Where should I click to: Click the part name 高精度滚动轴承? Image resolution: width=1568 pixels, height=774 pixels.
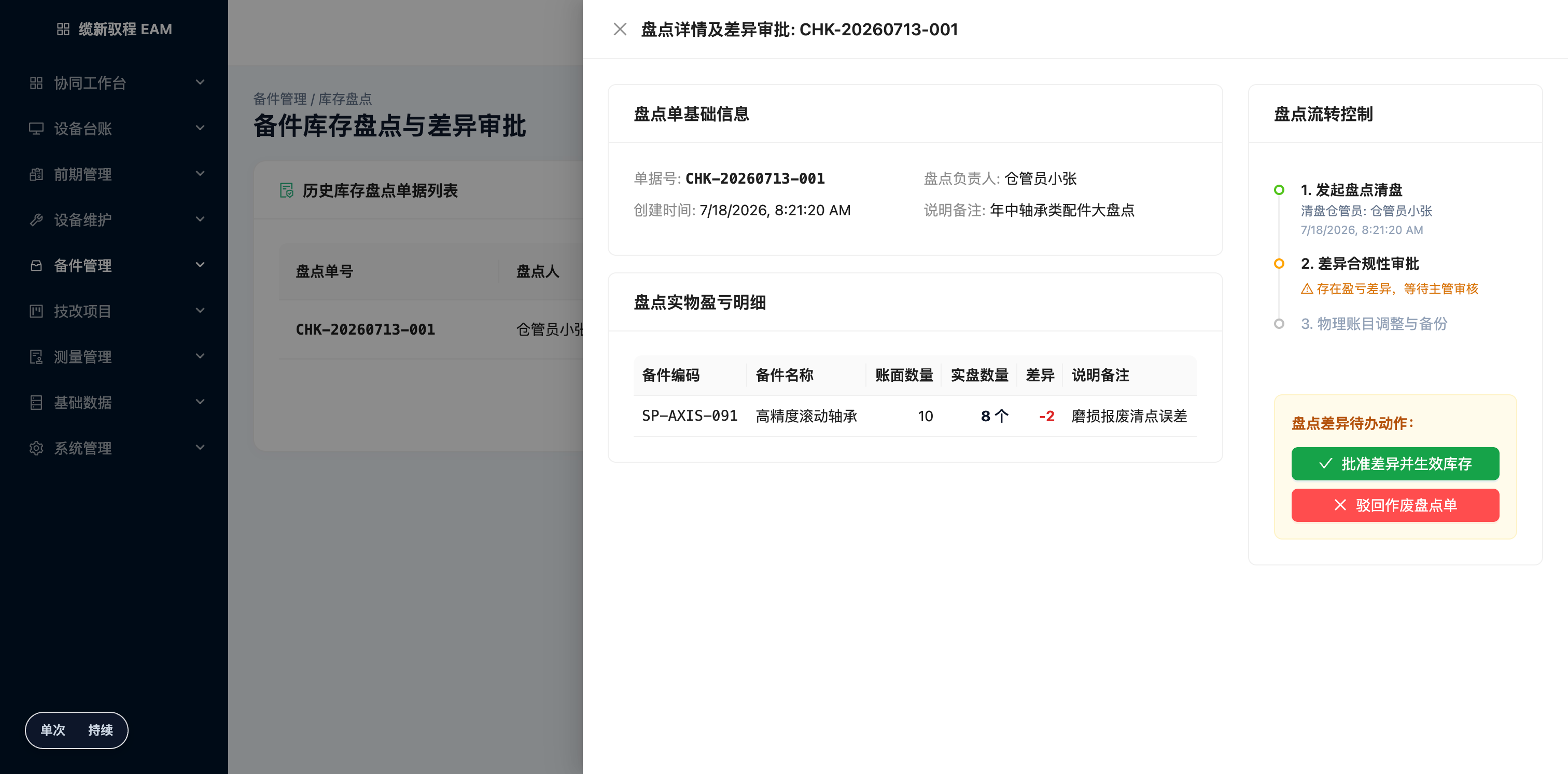tap(806, 416)
